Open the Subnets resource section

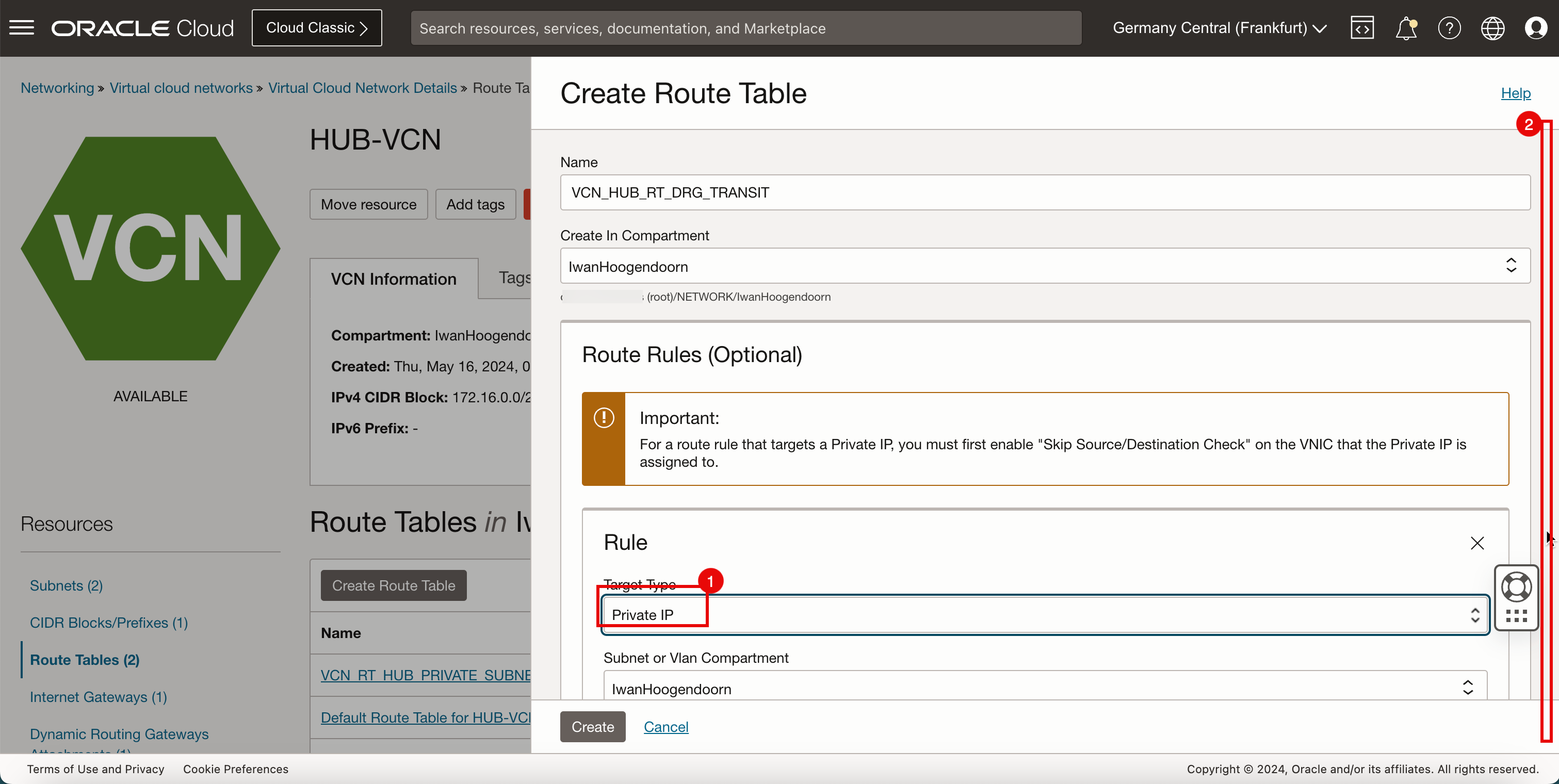point(66,585)
